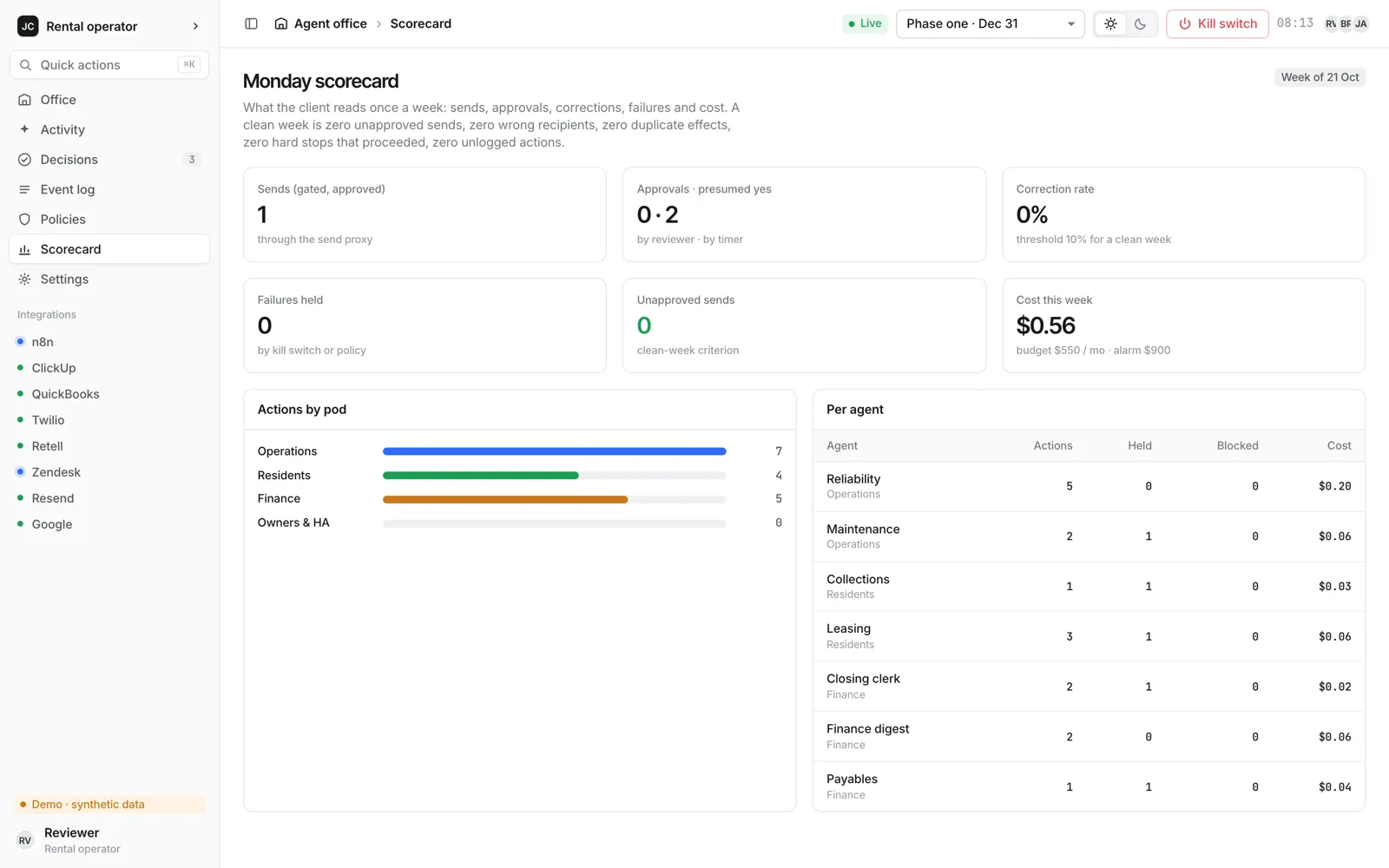
Task: Open the Decisions page
Action: (x=109, y=160)
